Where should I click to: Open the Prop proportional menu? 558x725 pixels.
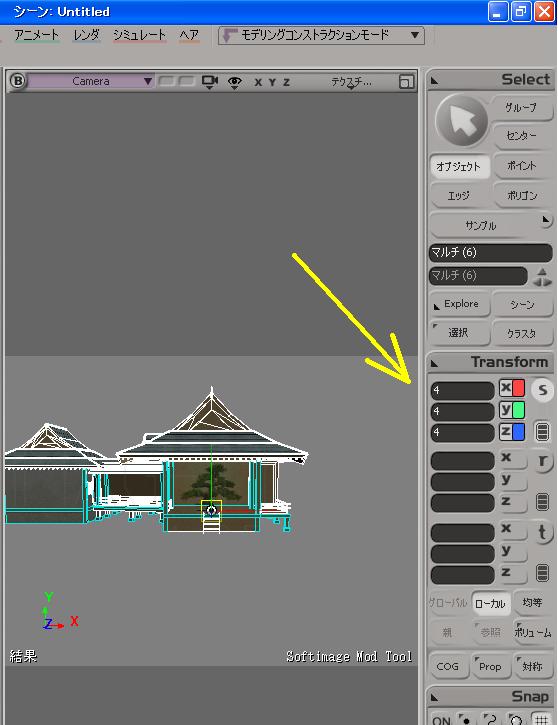(x=490, y=667)
